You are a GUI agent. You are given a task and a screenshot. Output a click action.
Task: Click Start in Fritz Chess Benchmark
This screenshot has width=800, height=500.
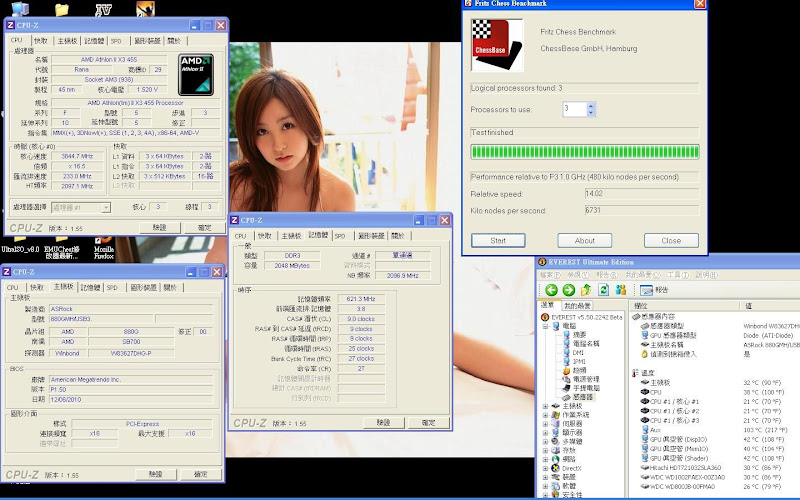[x=498, y=240]
